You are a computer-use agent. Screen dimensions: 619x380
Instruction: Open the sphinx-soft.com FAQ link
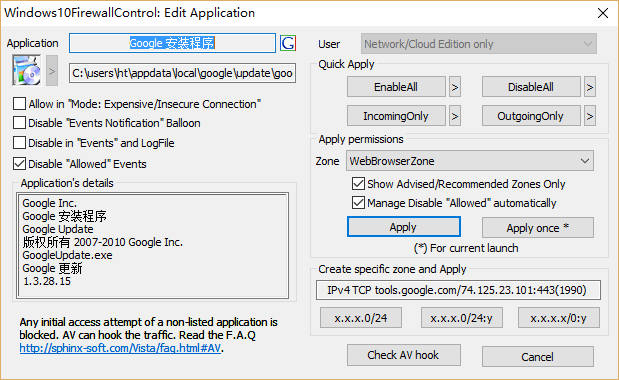point(120,348)
